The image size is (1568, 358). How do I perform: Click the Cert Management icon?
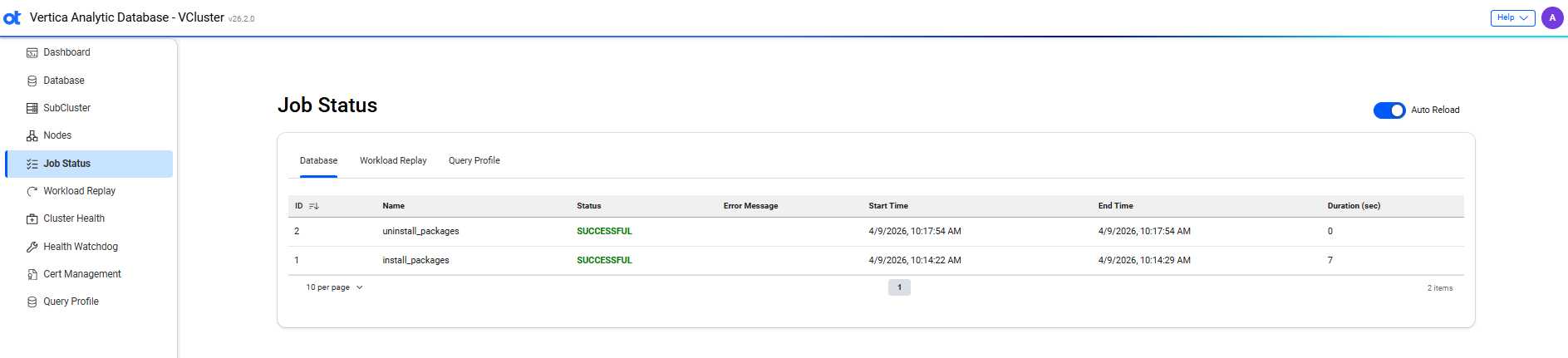(32, 274)
